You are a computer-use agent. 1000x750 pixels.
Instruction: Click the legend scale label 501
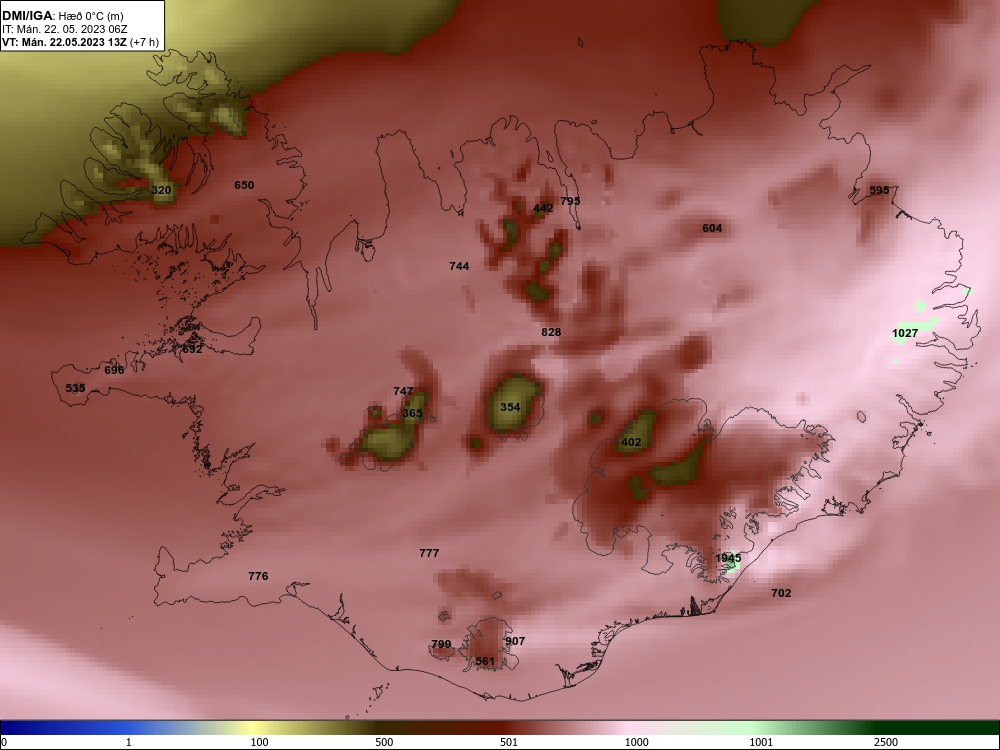point(510,742)
